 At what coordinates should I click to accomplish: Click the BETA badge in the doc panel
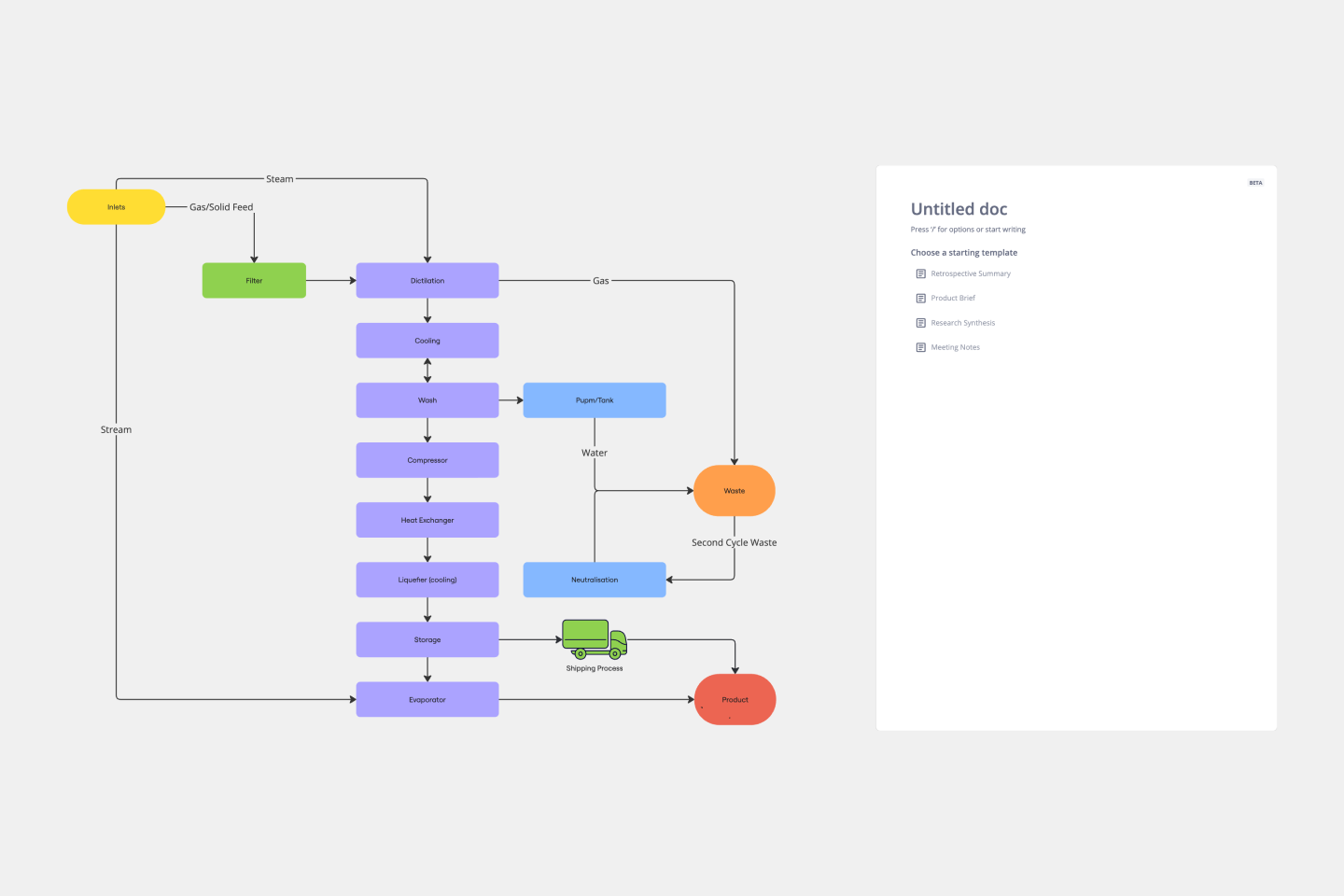point(1255,183)
